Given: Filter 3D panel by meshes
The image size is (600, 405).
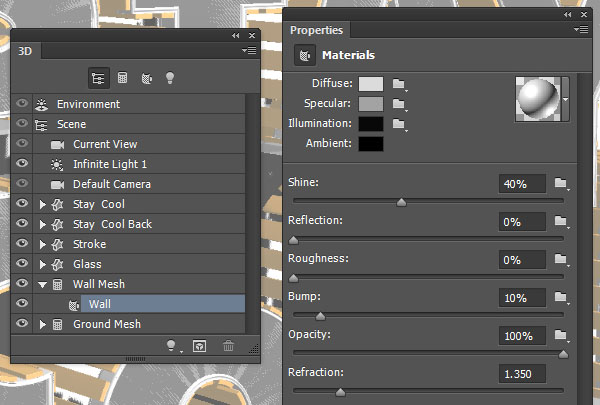Looking at the screenshot, I should (x=122, y=78).
